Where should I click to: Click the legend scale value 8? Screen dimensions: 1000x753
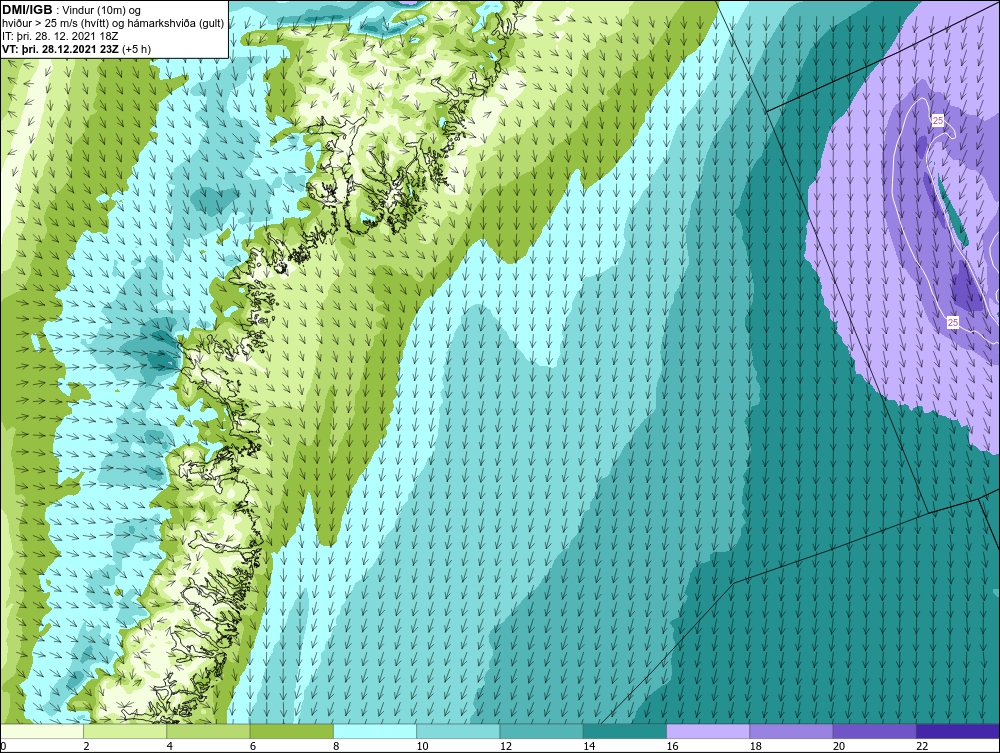(x=336, y=746)
